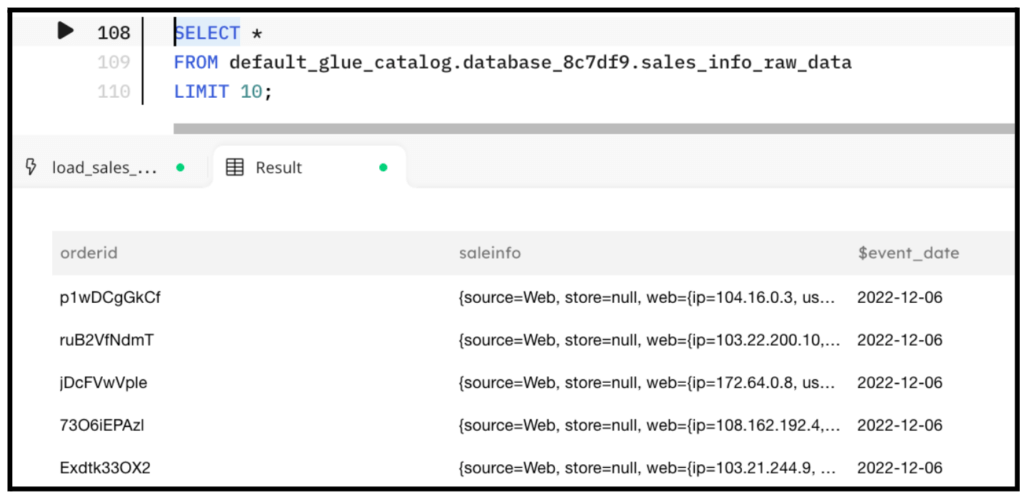Click the green status dot on the Result tab
The image size is (1024, 495).
click(383, 168)
